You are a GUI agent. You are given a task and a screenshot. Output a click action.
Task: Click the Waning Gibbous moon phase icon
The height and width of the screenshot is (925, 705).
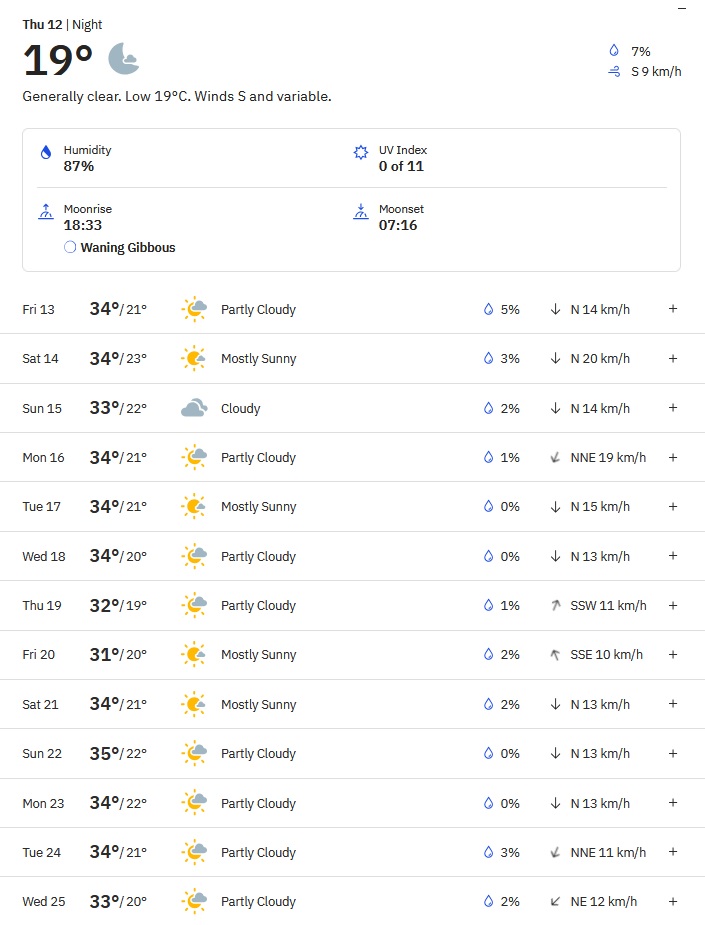[x=70, y=247]
